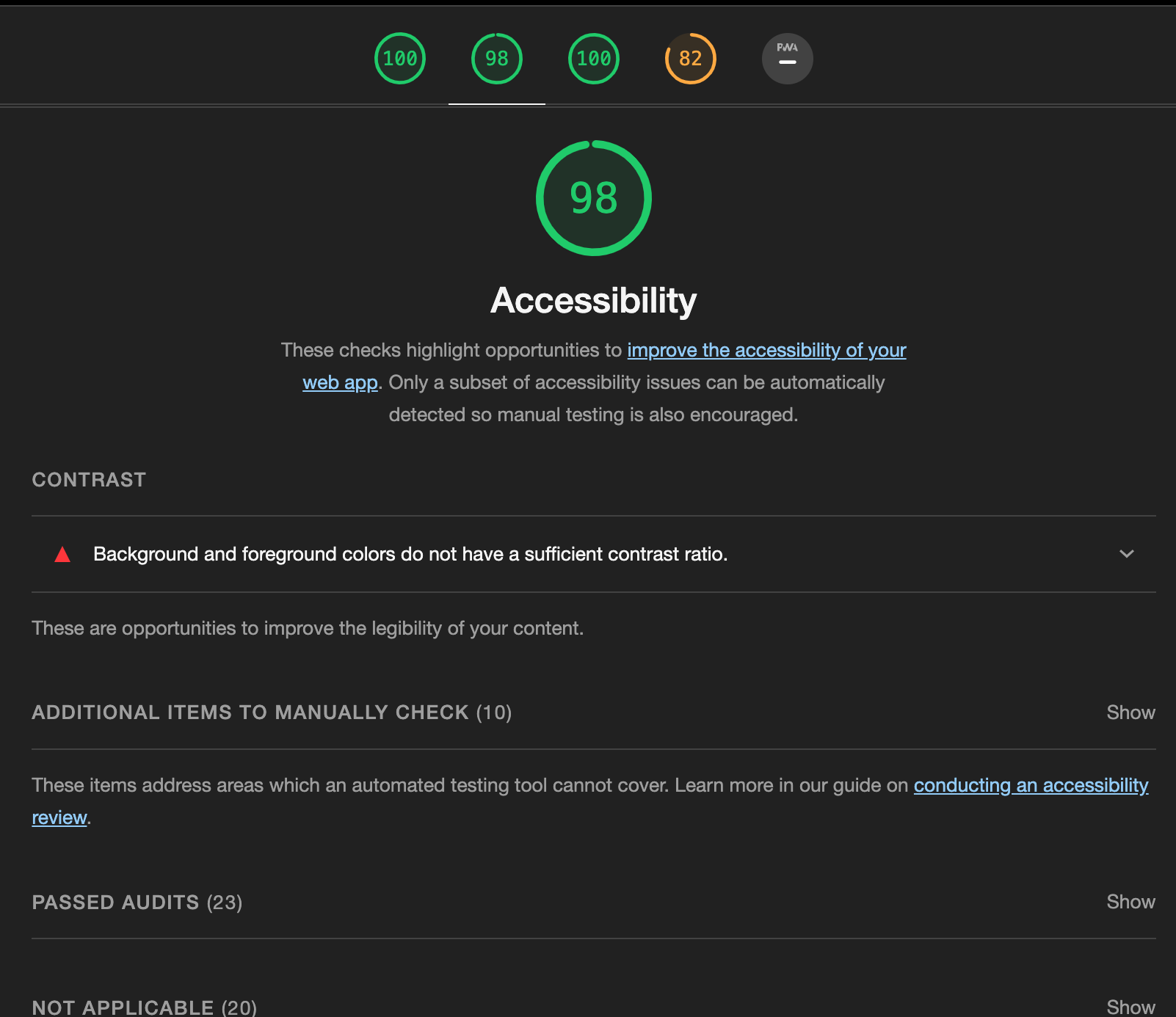Click ADDITIONAL ITEMS TO MANUALLY CHECK heading
Image resolution: width=1176 pixels, height=1017 pixels.
point(272,712)
